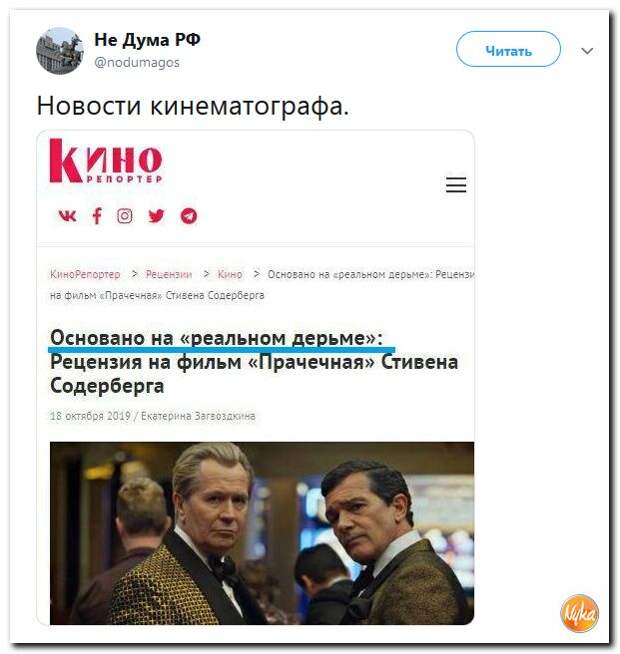Click the Не Дума РФ avatar
Image resolution: width=620 pixels, height=654 pixels.
click(x=60, y=51)
